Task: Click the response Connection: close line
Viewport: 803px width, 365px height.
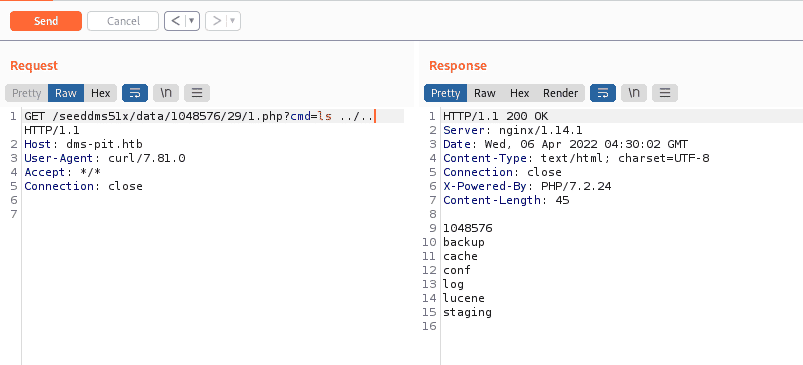Action: click(x=502, y=172)
